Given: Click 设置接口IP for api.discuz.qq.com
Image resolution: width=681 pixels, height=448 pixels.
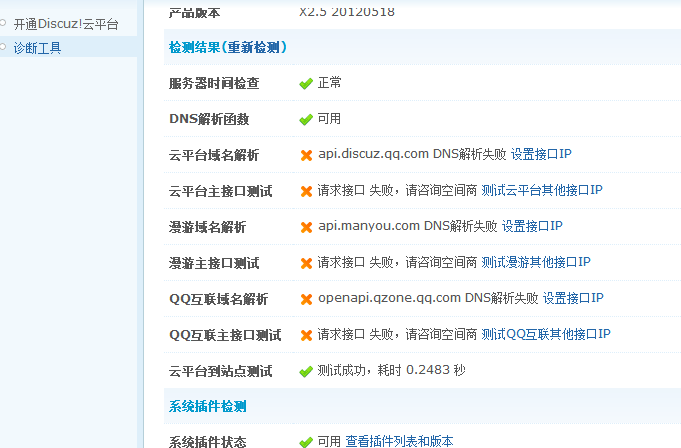Looking at the screenshot, I should point(541,154).
